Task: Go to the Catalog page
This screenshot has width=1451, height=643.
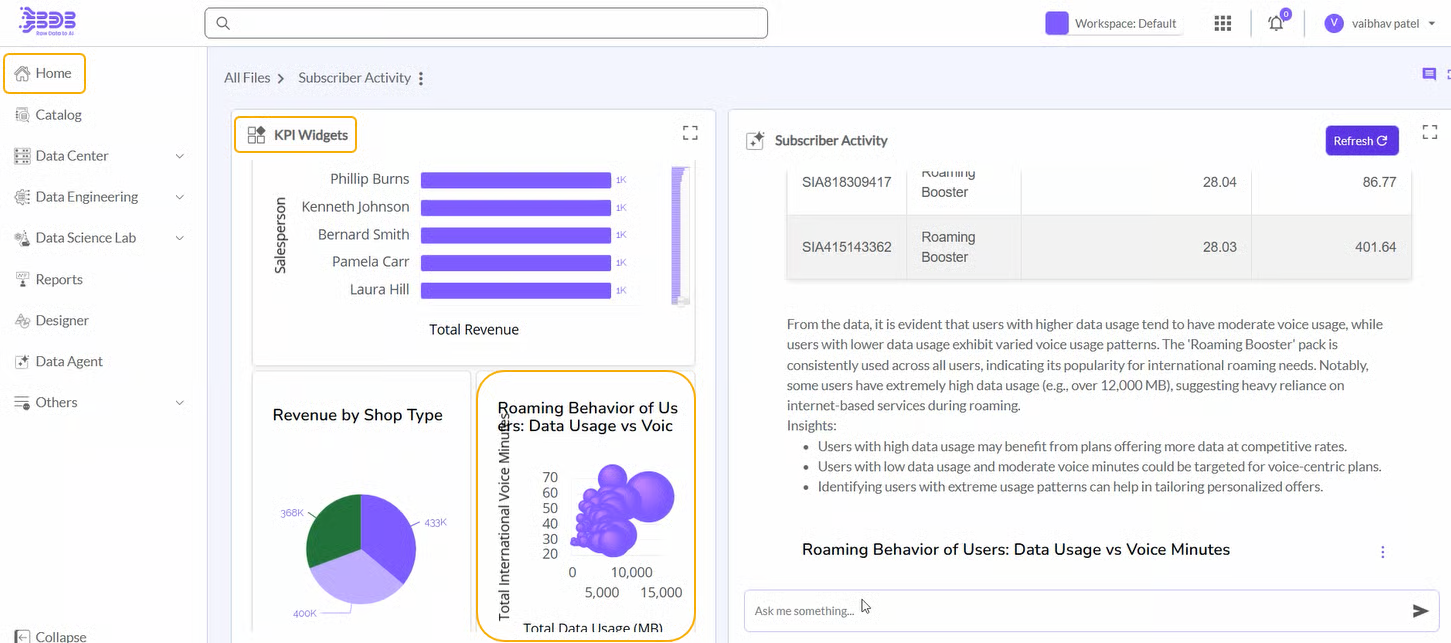Action: coord(58,115)
